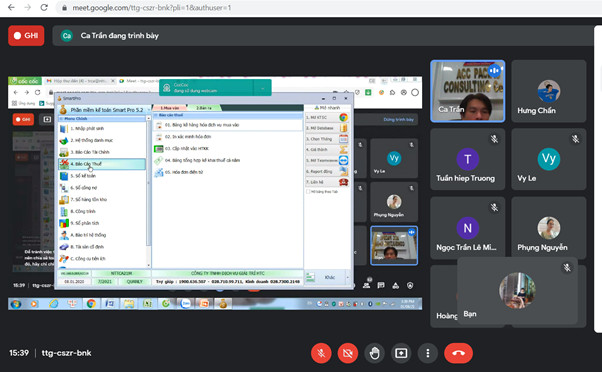The width and height of the screenshot is (602, 372).
Task: Unmute the microphone in the call controls
Action: tap(321, 353)
